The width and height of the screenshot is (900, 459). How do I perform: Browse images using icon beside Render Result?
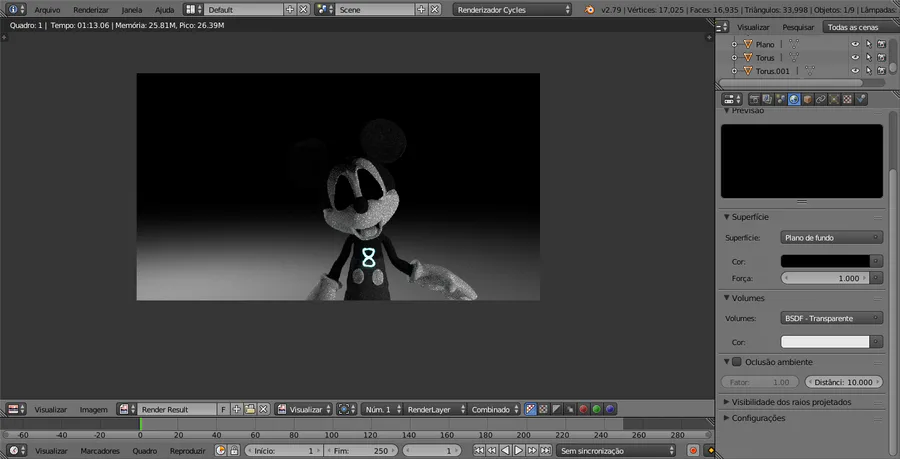(126, 410)
